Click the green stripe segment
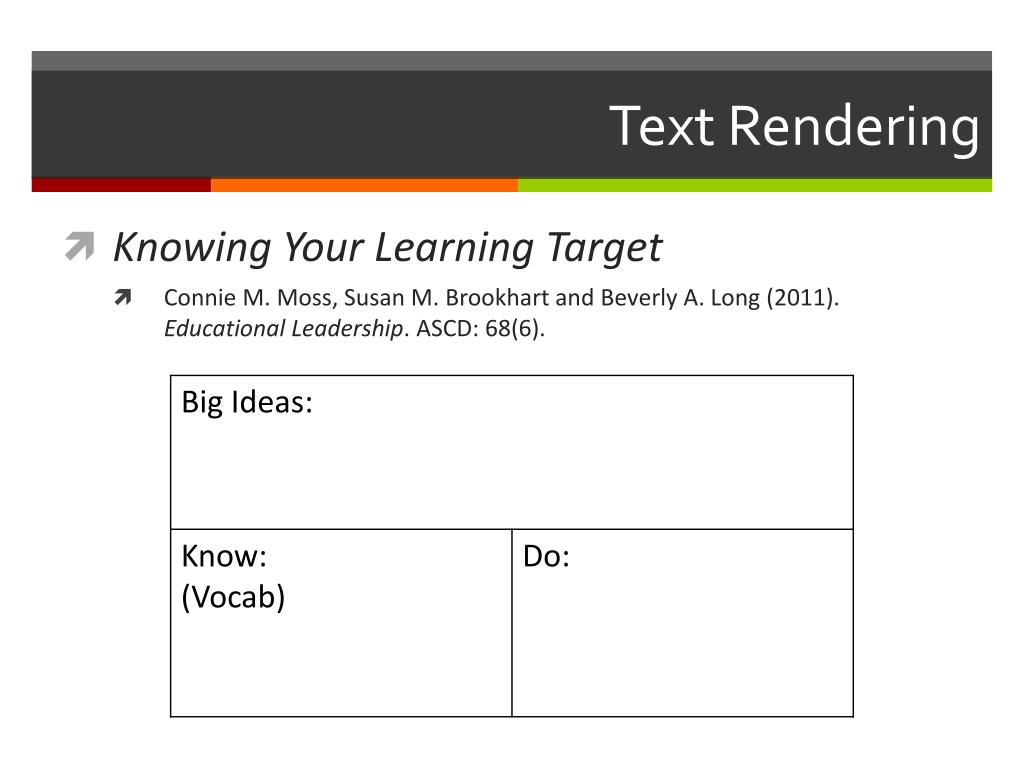 755,185
